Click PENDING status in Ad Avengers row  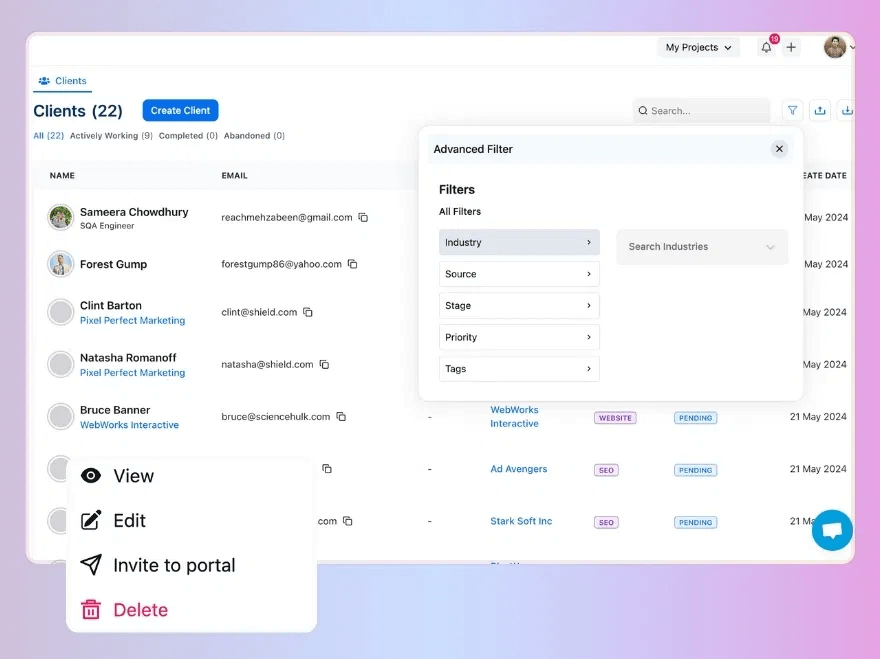click(695, 470)
